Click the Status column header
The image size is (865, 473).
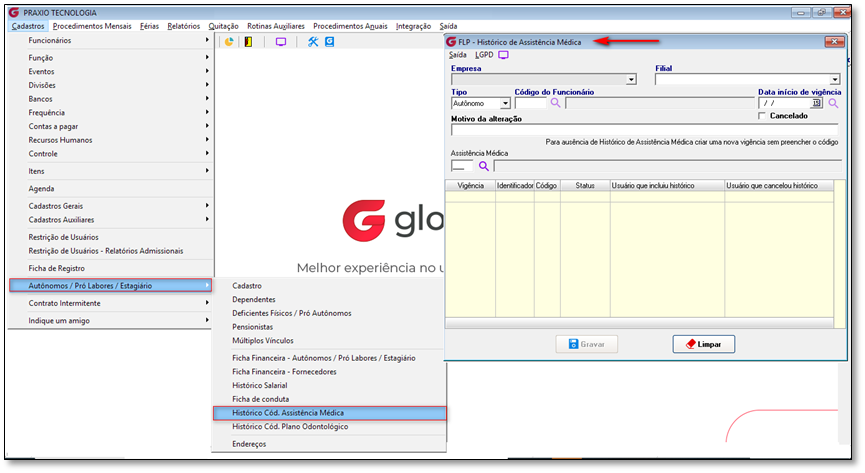[585, 185]
